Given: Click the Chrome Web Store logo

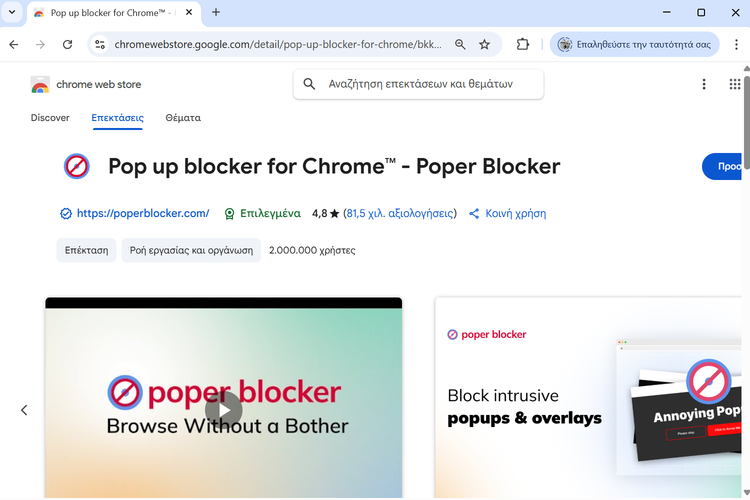Looking at the screenshot, I should tap(86, 85).
